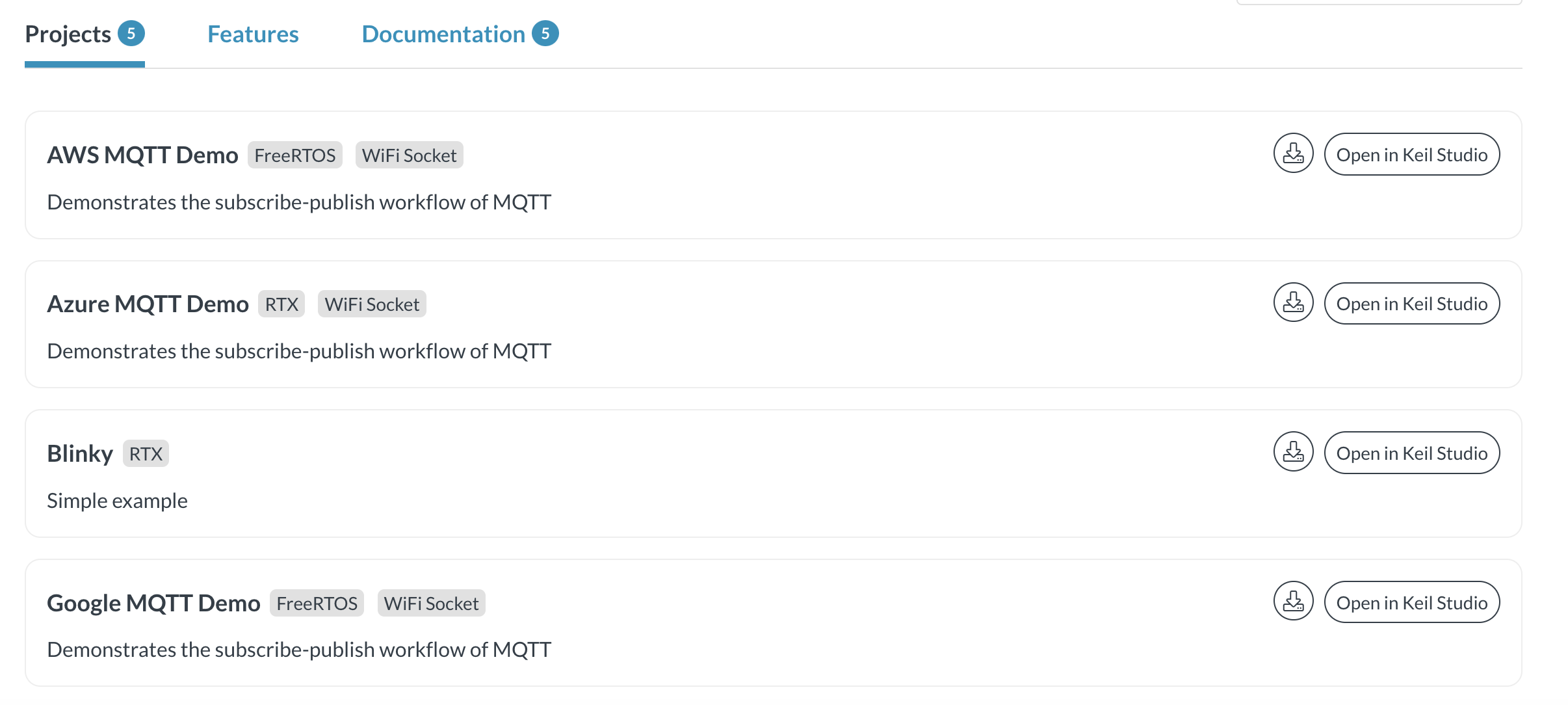Open Blinky in Keil Studio
This screenshot has height=705, width=1568.
1411,452
